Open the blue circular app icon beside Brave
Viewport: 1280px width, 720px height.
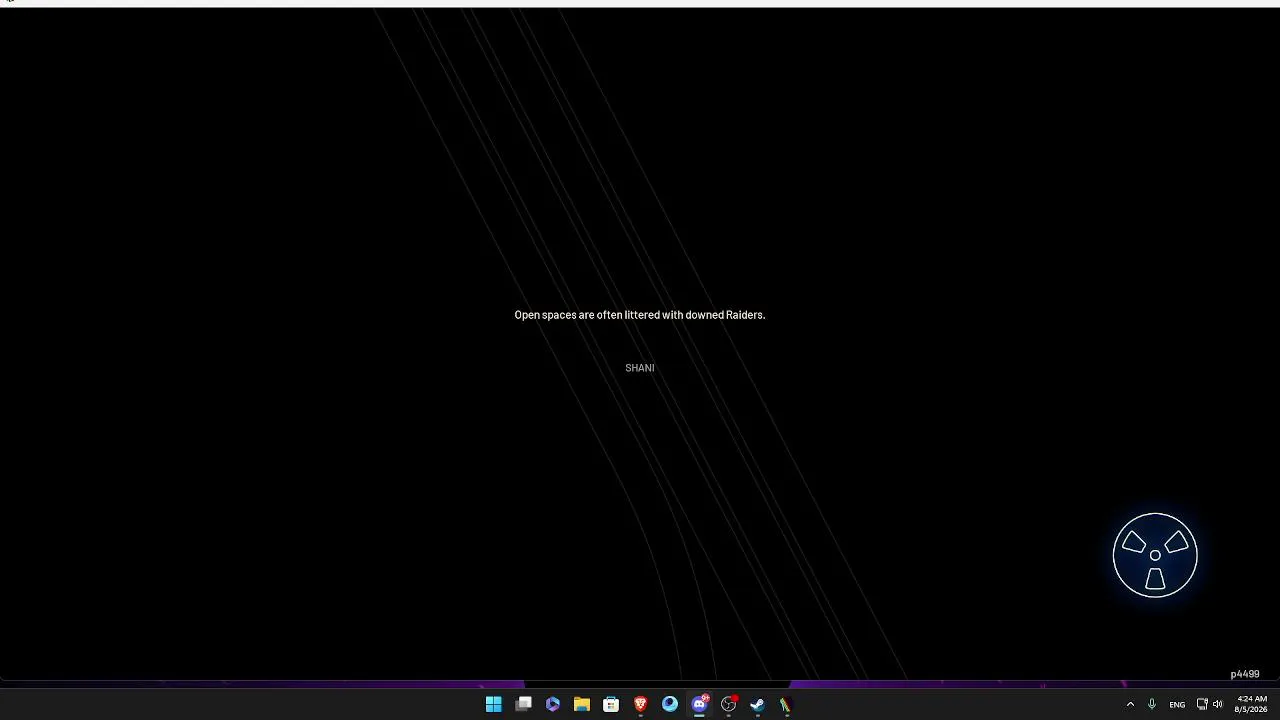(x=670, y=704)
